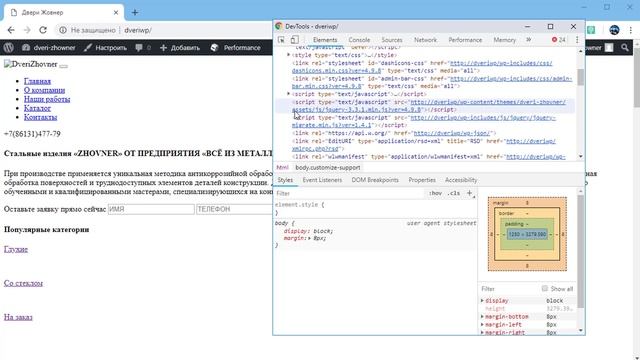The image size is (640, 360).
Task: Open the Chrome three-dot menu
Action: point(630,30)
